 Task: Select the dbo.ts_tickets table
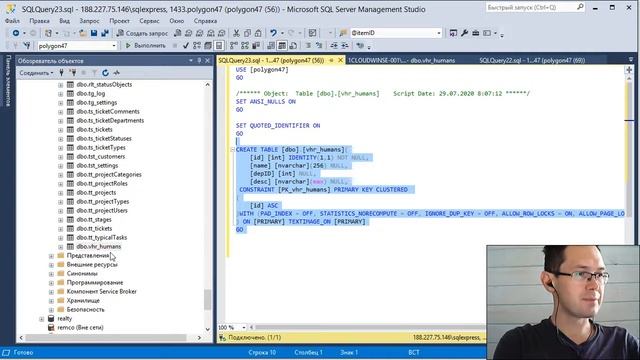coord(94,129)
